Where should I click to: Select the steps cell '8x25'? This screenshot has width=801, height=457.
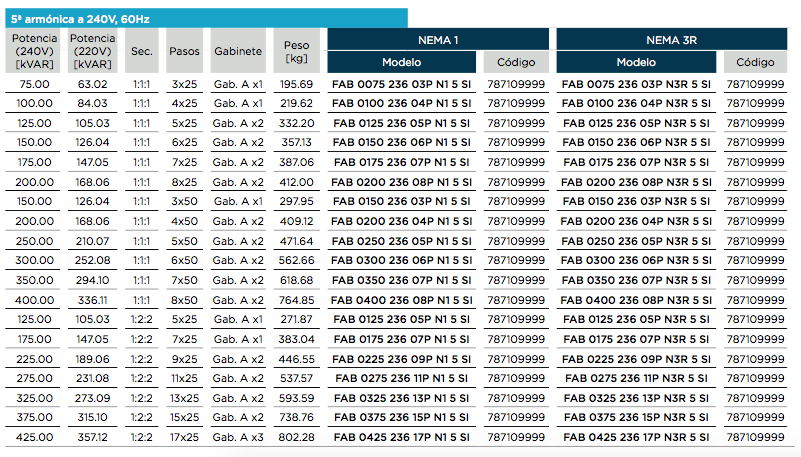point(184,182)
